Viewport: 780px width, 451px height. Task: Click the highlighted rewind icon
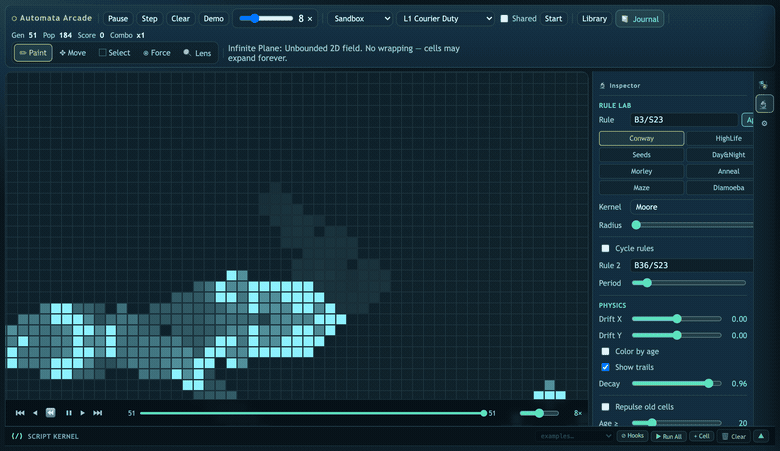tap(50, 413)
